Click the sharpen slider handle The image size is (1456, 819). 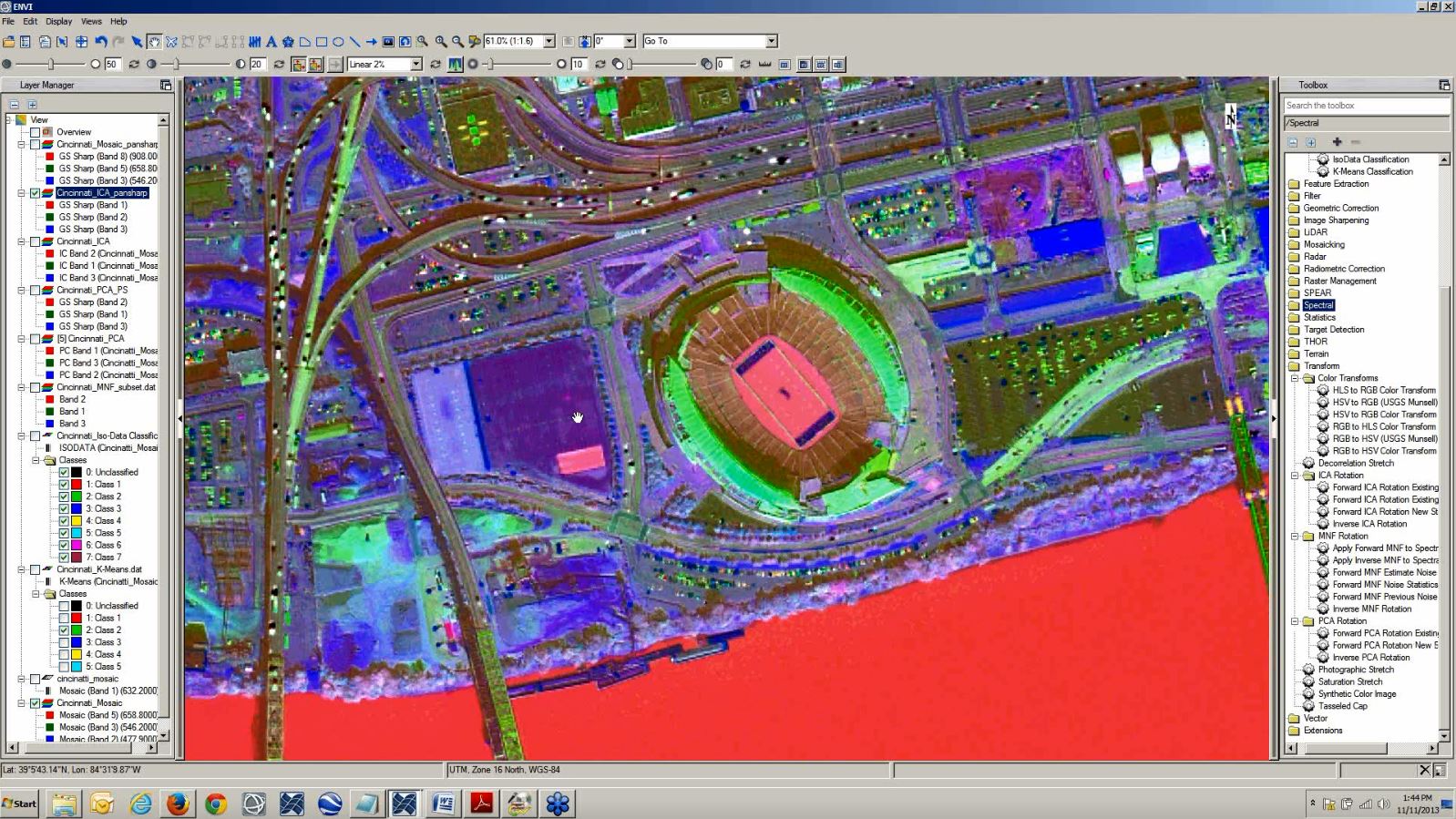(490, 65)
